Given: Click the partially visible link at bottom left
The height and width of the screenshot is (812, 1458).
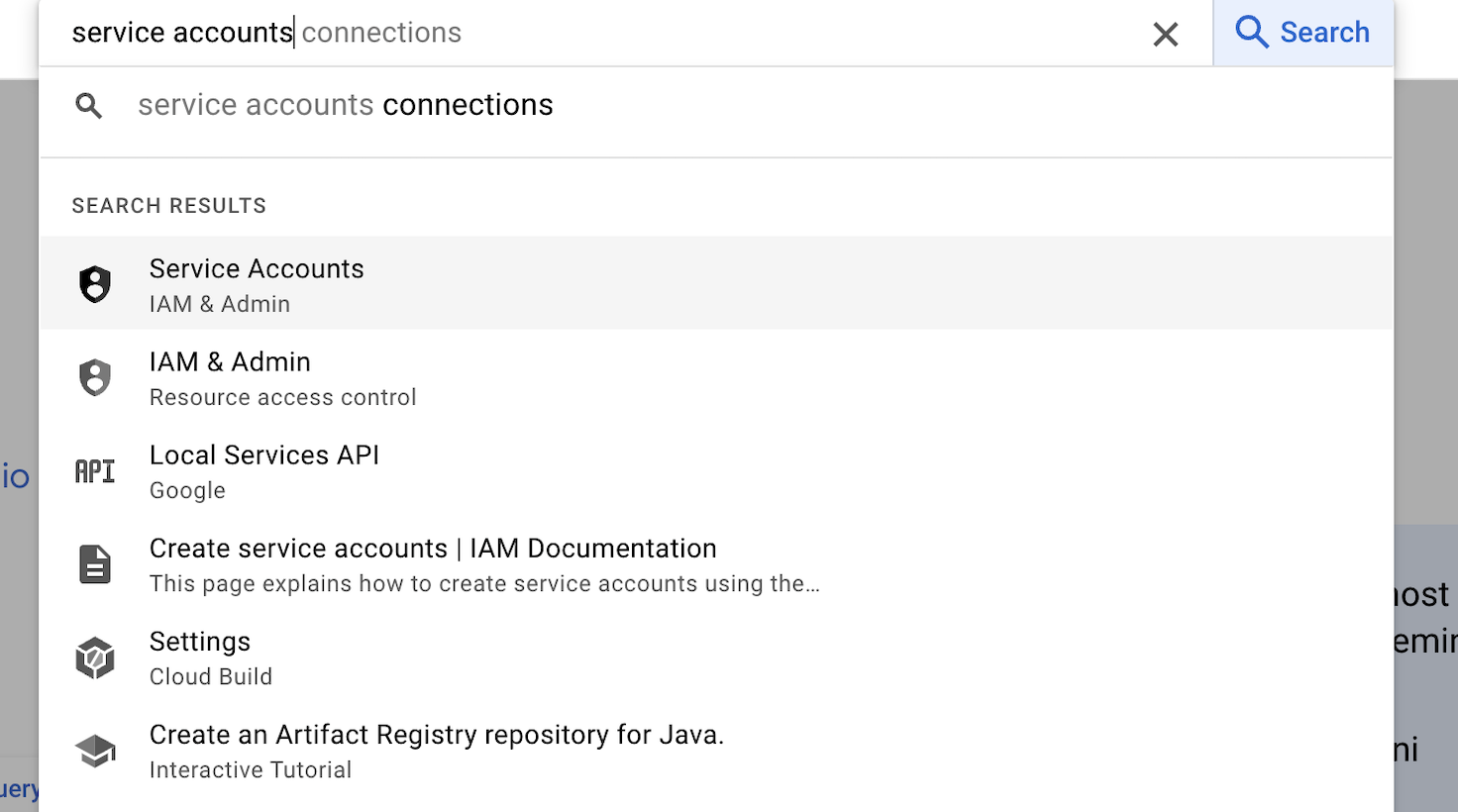Looking at the screenshot, I should tap(18, 789).
